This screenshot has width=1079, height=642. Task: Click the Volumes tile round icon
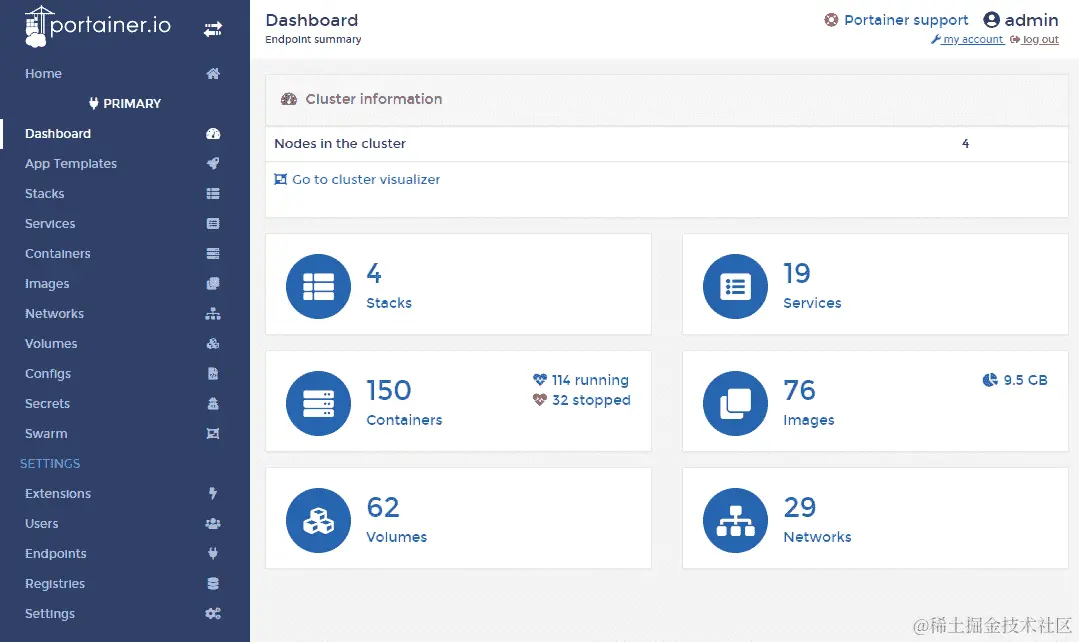(x=319, y=520)
